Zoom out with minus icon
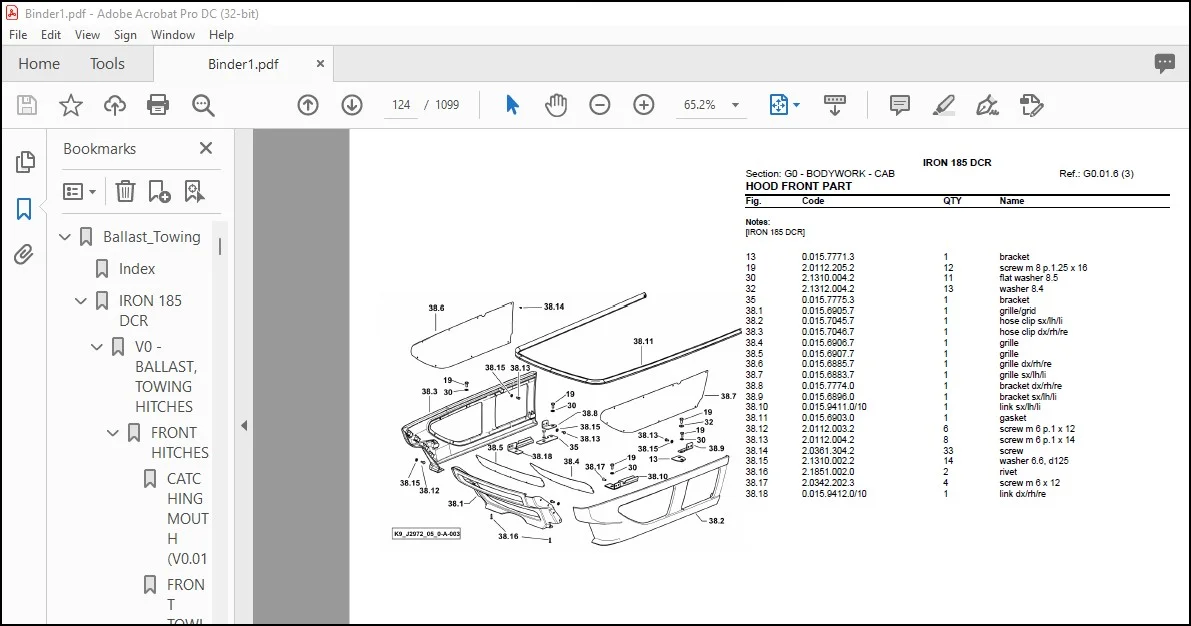Viewport: 1191px width, 626px height. click(599, 105)
